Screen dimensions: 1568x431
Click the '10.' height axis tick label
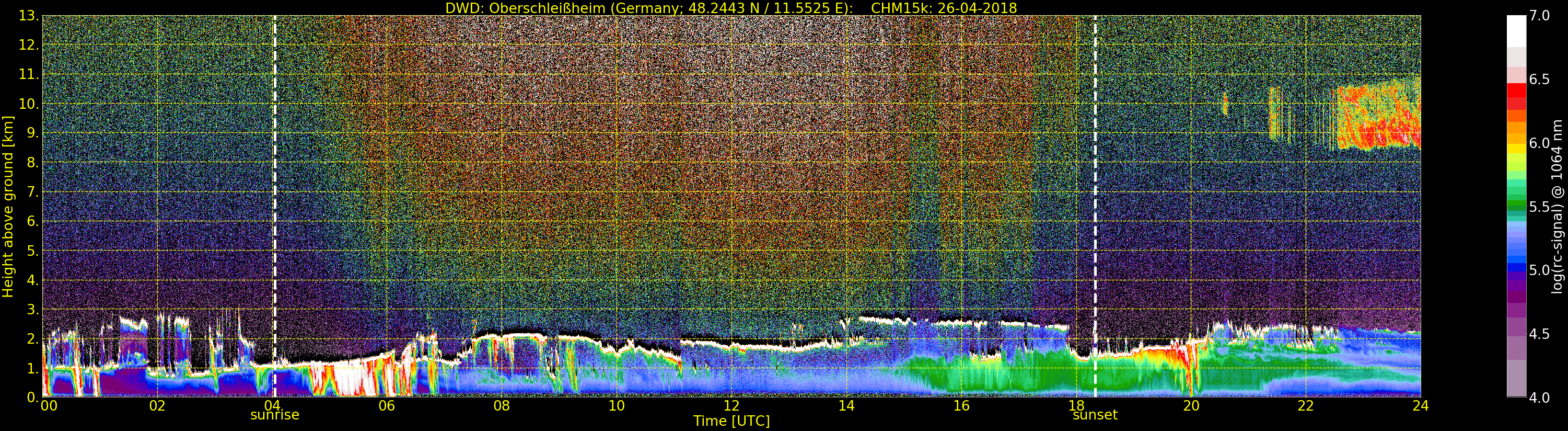click(x=29, y=104)
